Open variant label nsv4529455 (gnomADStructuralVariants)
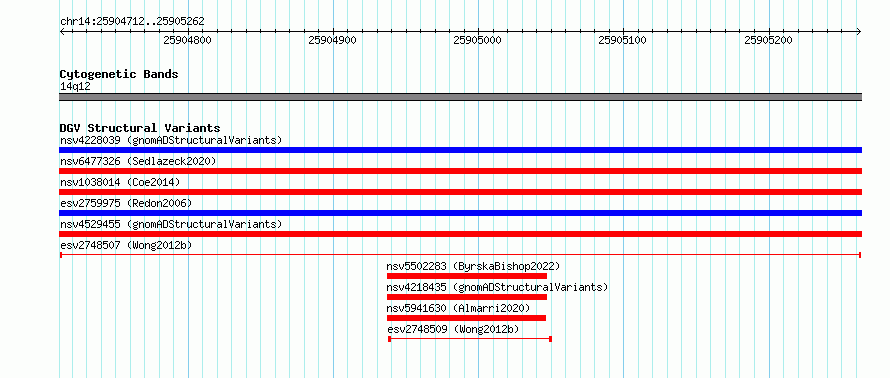This screenshot has height=378, width=890. pos(171,224)
